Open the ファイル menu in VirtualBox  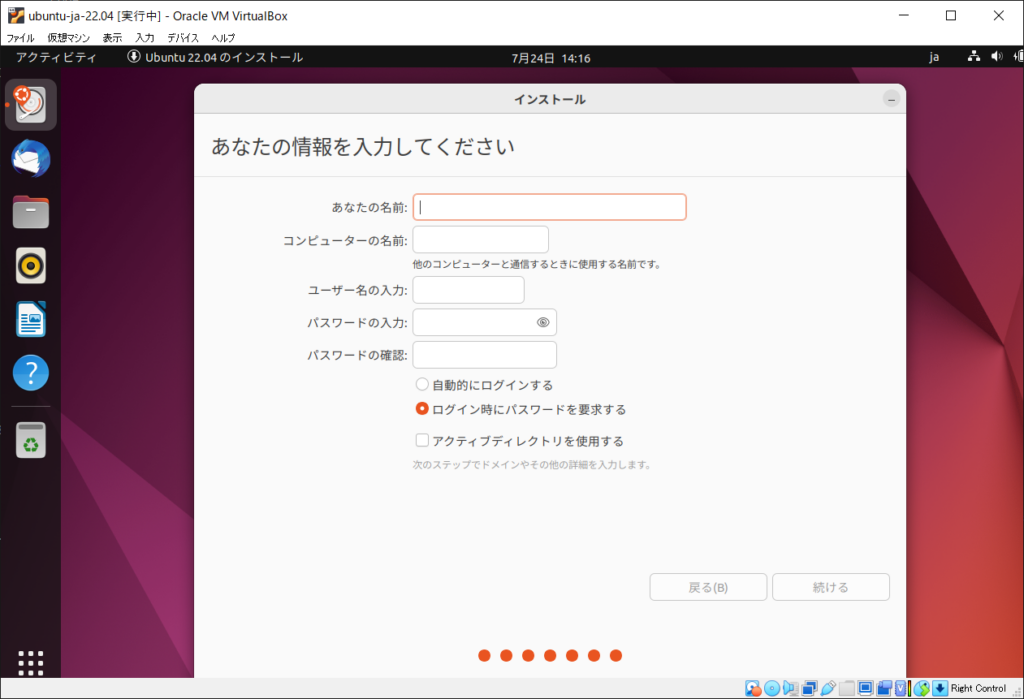(20, 38)
